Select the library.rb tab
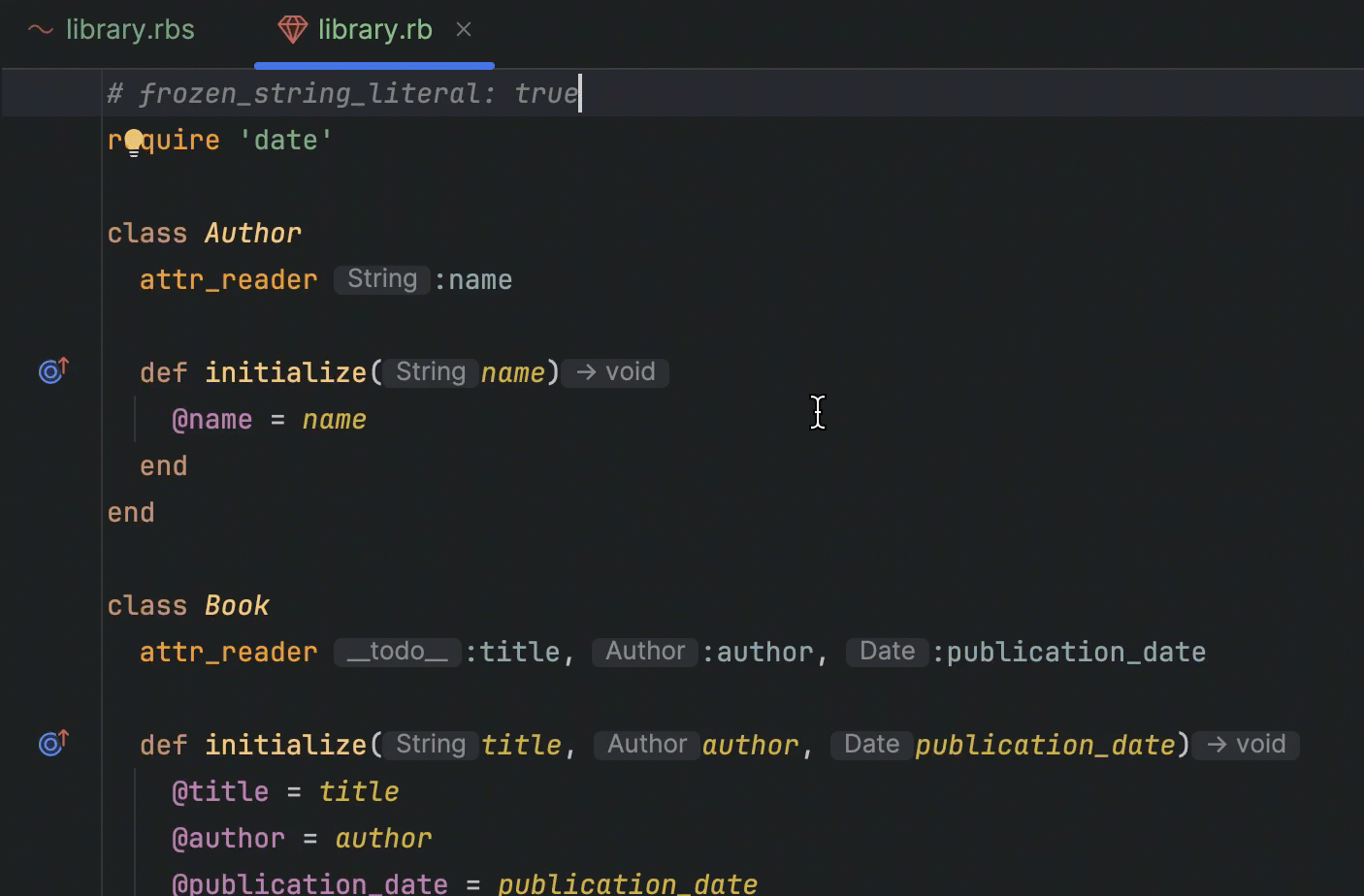 (374, 30)
